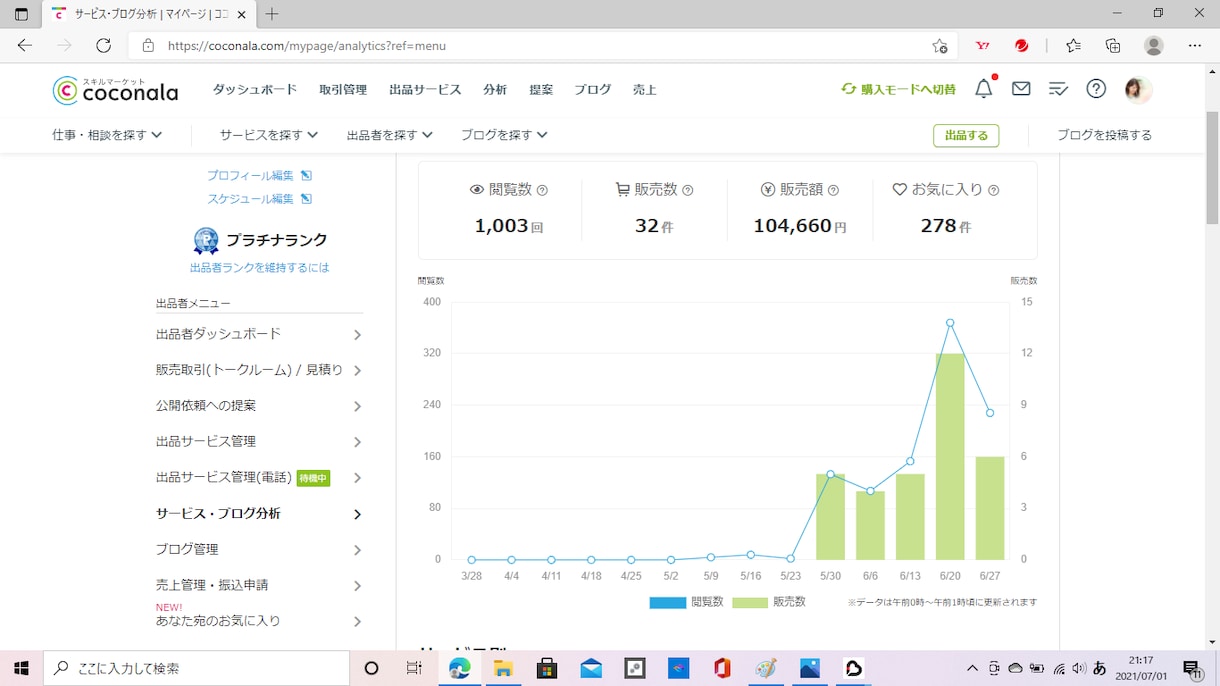Click the coconala logo
Screen dimensions: 1220x686
click(115, 90)
